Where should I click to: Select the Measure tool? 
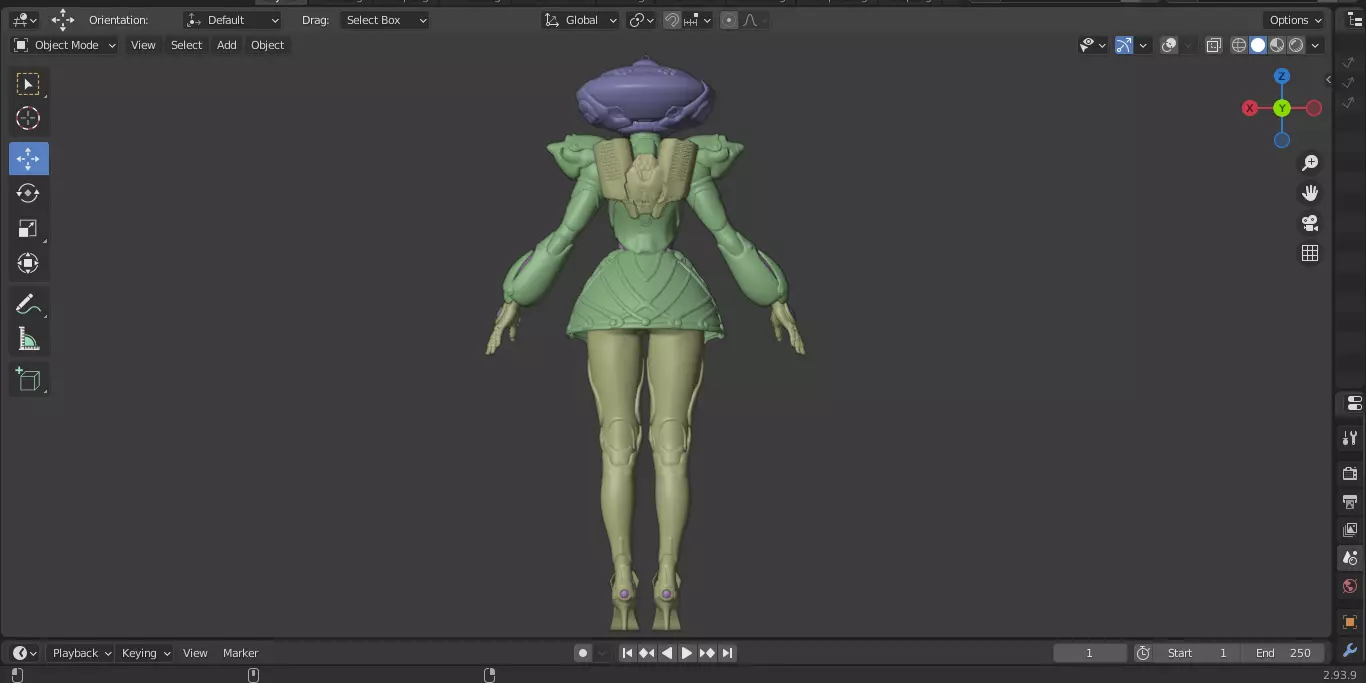(28, 340)
